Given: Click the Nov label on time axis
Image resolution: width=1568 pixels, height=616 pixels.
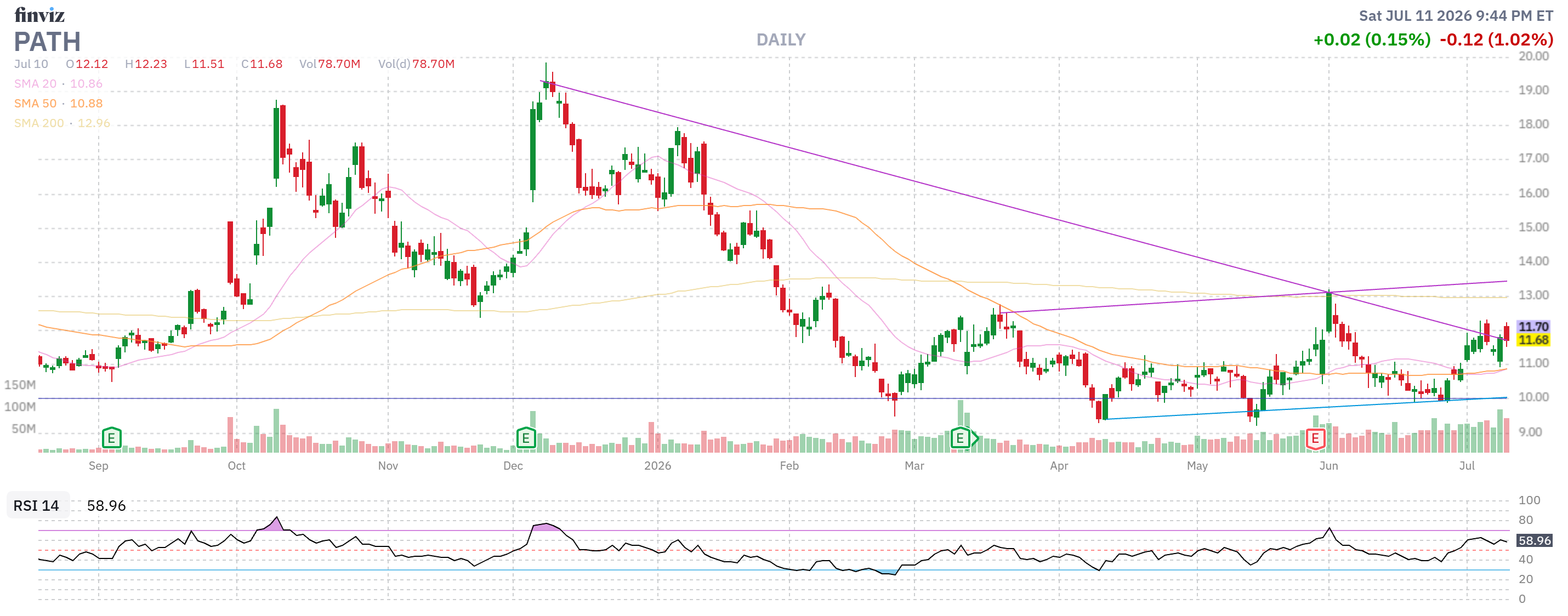Looking at the screenshot, I should pos(388,466).
